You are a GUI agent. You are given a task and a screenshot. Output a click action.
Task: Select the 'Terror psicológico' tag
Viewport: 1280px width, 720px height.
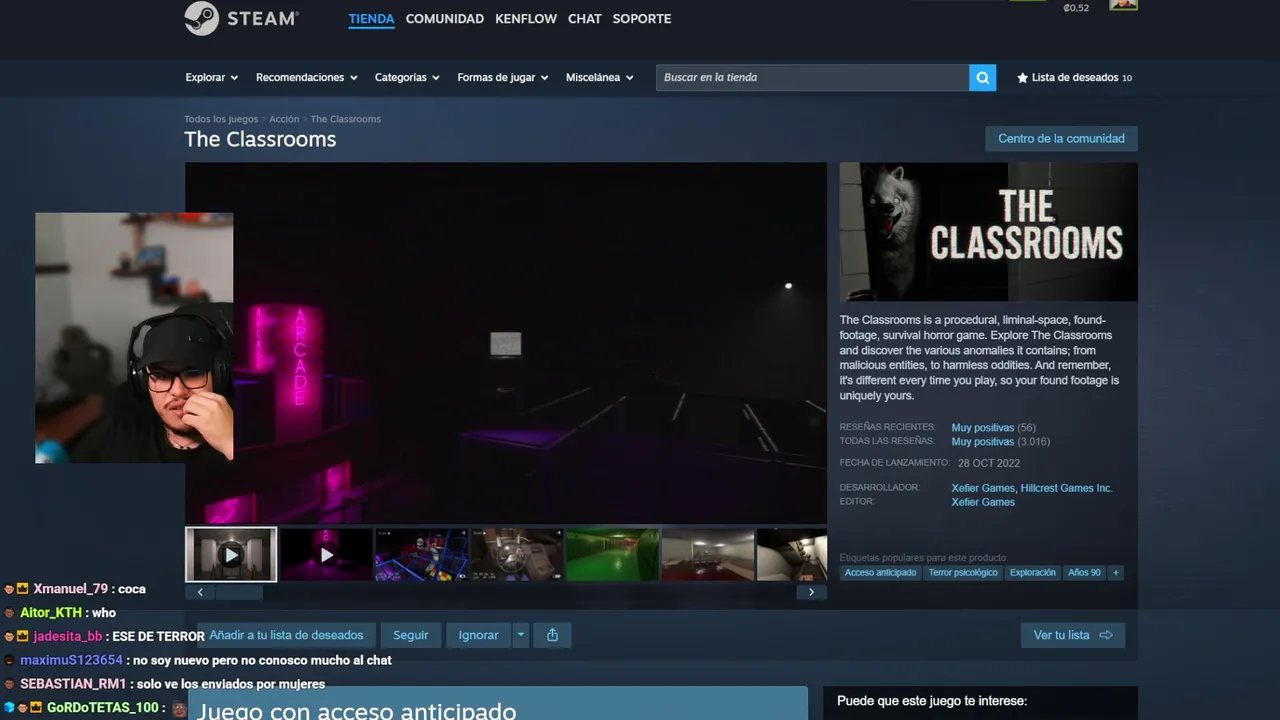963,573
